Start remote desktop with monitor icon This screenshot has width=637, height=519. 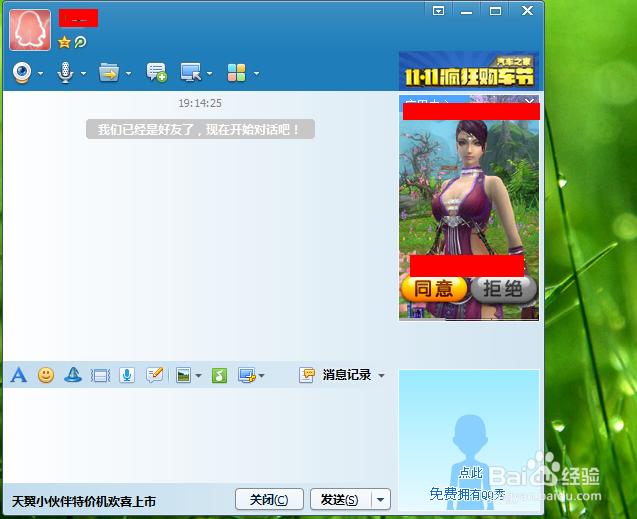pyautogui.click(x=191, y=72)
